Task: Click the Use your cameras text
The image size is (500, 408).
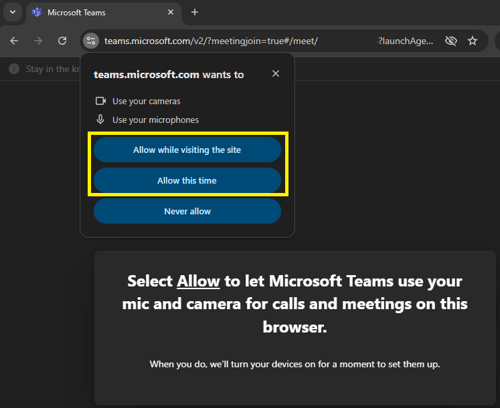Action: [x=146, y=101]
